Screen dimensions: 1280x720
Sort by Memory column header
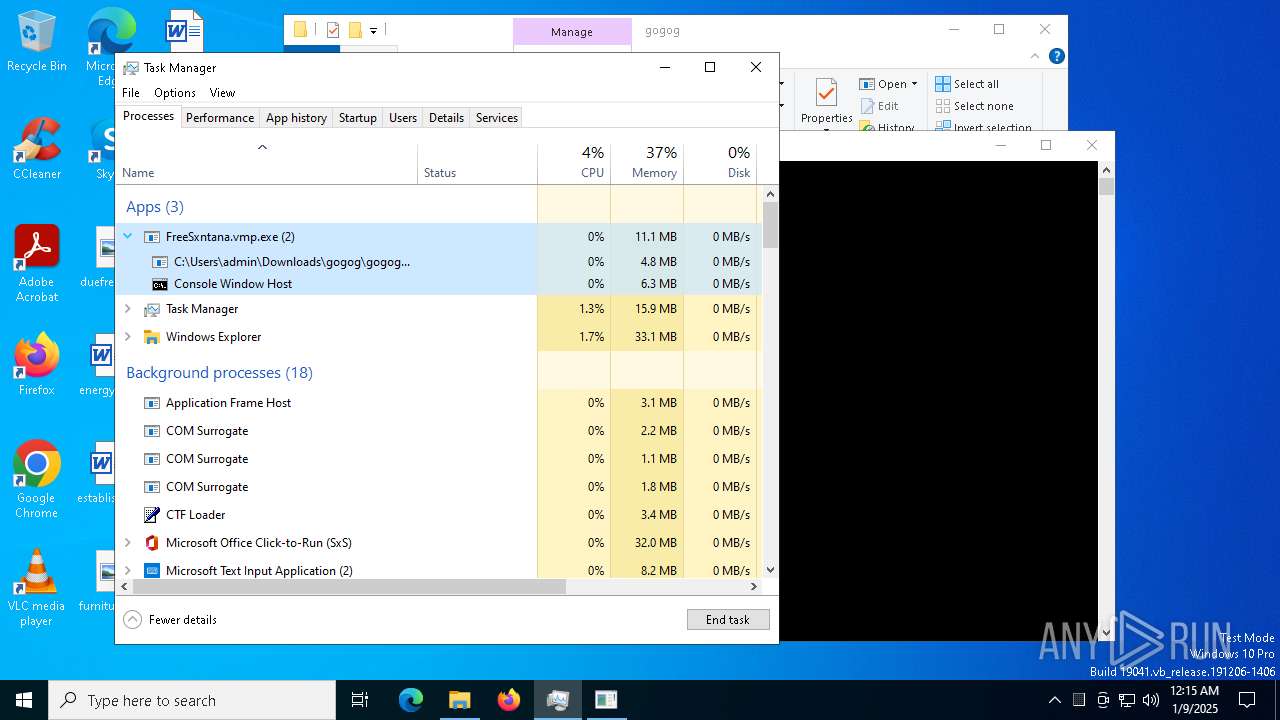(x=647, y=163)
